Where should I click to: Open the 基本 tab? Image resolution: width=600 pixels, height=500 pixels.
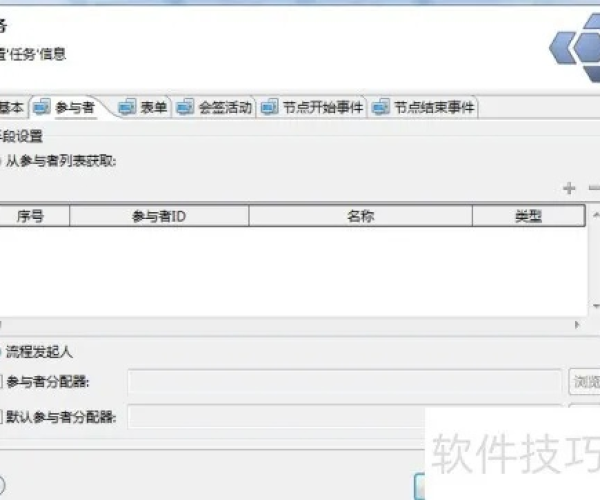(11, 107)
